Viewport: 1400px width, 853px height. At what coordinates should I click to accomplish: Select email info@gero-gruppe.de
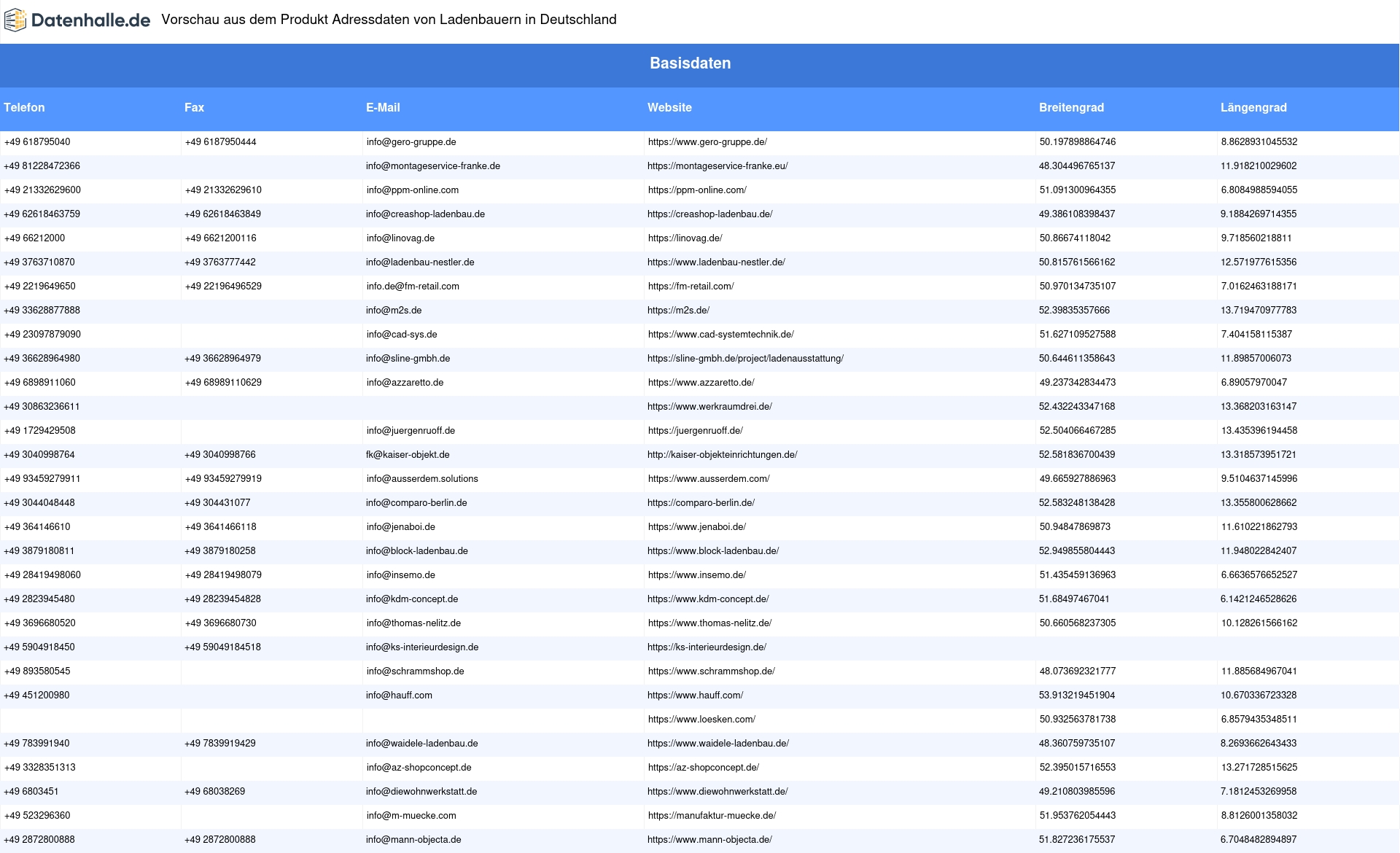point(411,142)
